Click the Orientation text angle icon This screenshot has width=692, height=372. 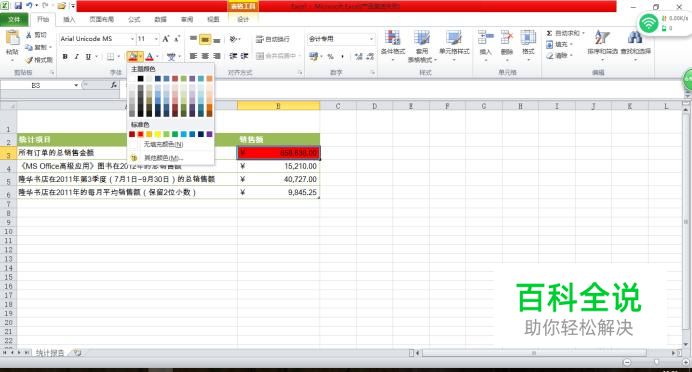[234, 39]
